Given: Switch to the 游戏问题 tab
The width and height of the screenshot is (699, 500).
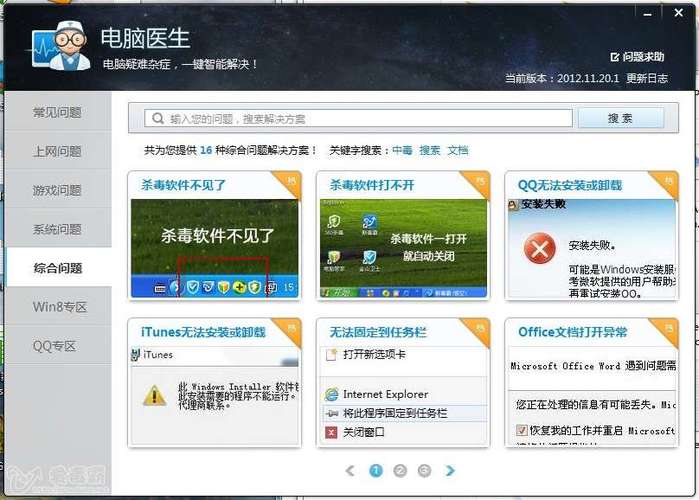Looking at the screenshot, I should click(x=58, y=190).
